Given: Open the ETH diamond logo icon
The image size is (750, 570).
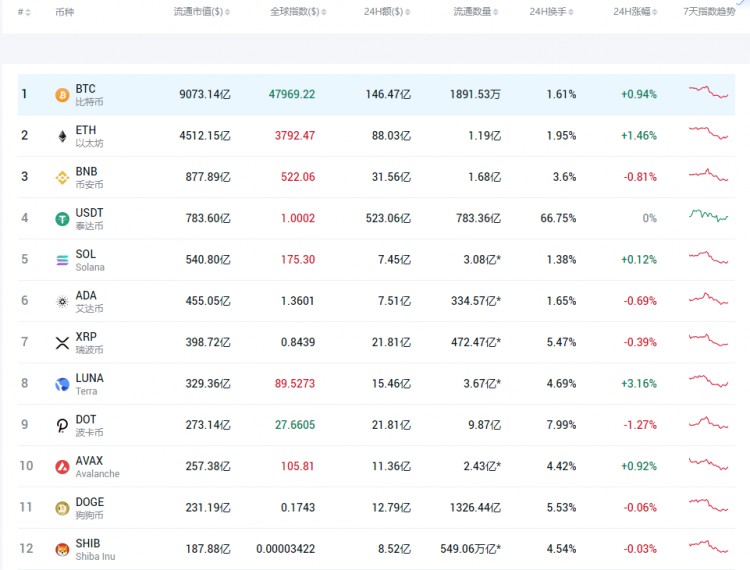Looking at the screenshot, I should click(x=62, y=136).
